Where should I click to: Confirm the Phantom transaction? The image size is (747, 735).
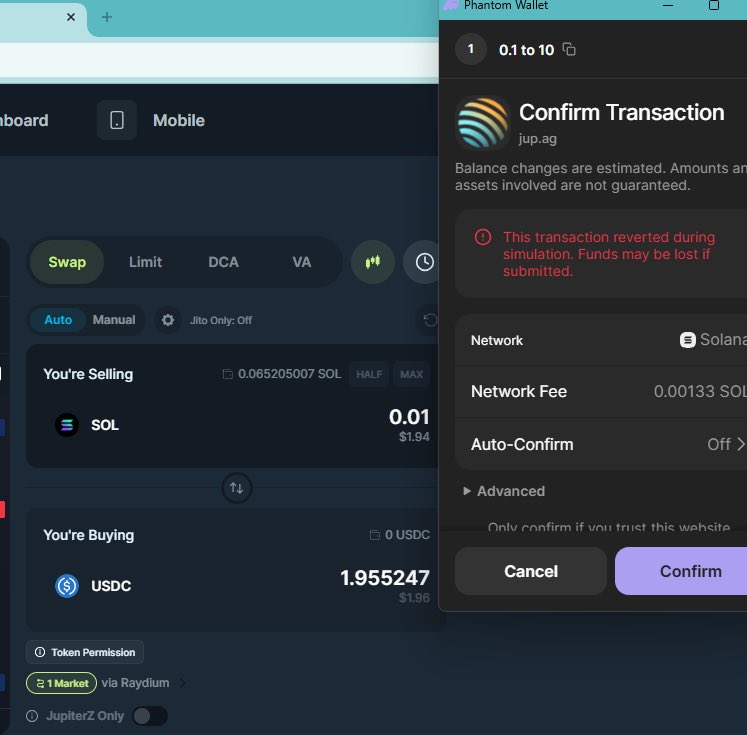[681, 571]
